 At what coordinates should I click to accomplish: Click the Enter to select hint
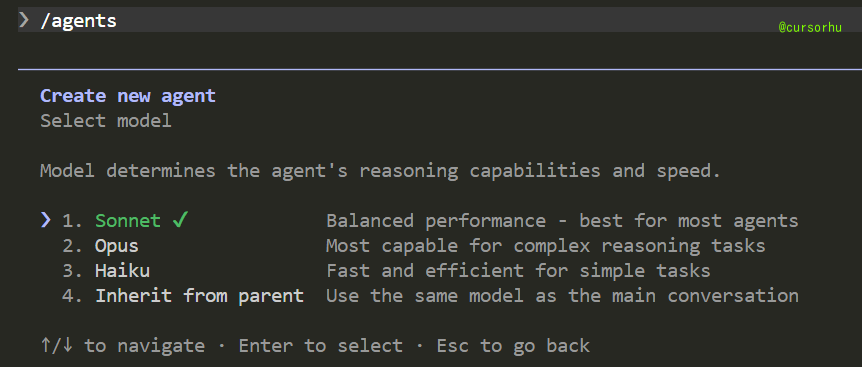coord(321,346)
